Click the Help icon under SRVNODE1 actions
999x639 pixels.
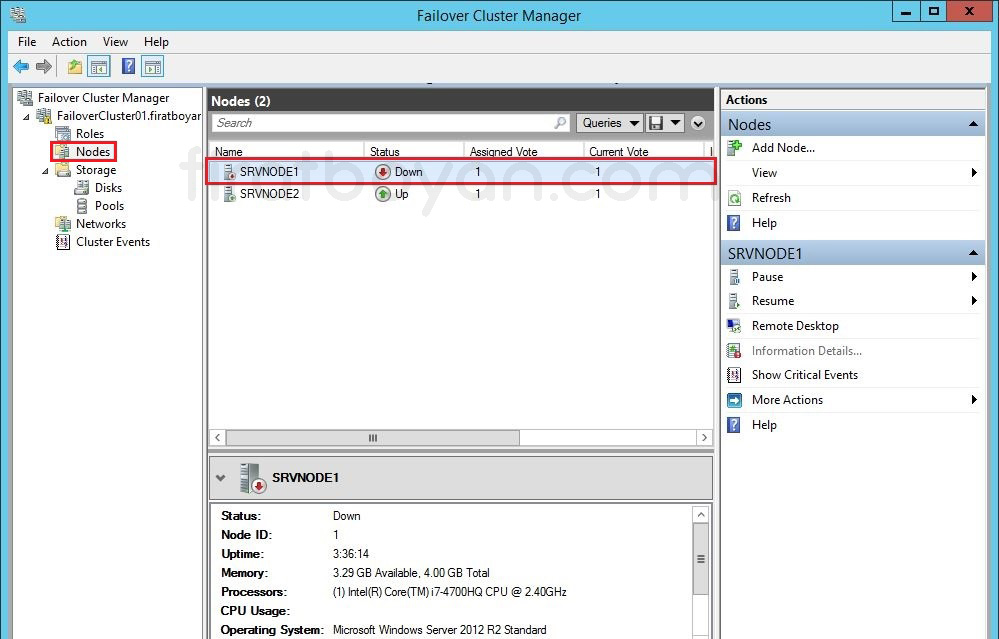[734, 425]
